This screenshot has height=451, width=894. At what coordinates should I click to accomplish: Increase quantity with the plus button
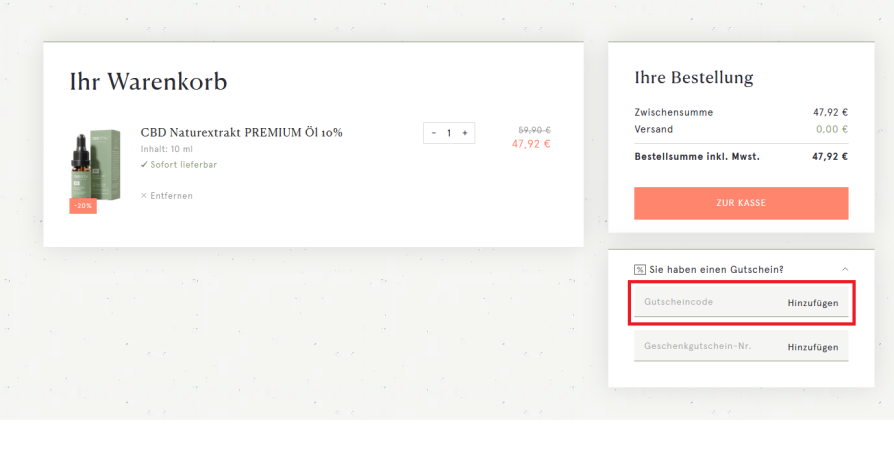[465, 133]
